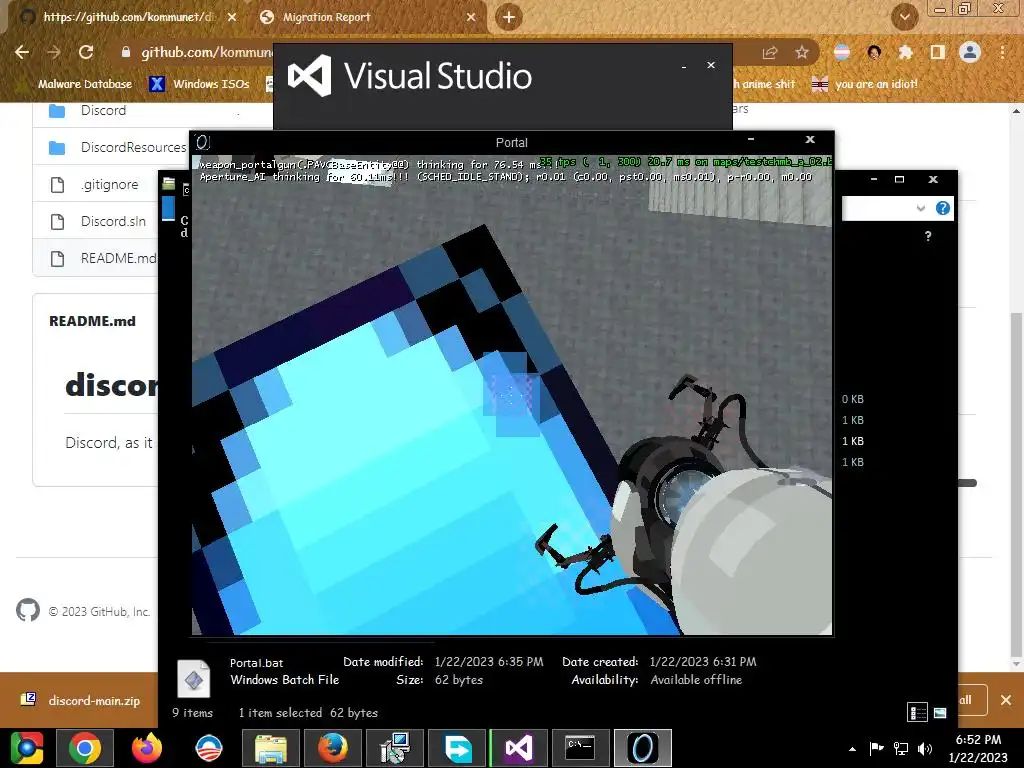Open the DiscordResources folder on GitHub
Screen dimensions: 1024x768
click(x=133, y=148)
